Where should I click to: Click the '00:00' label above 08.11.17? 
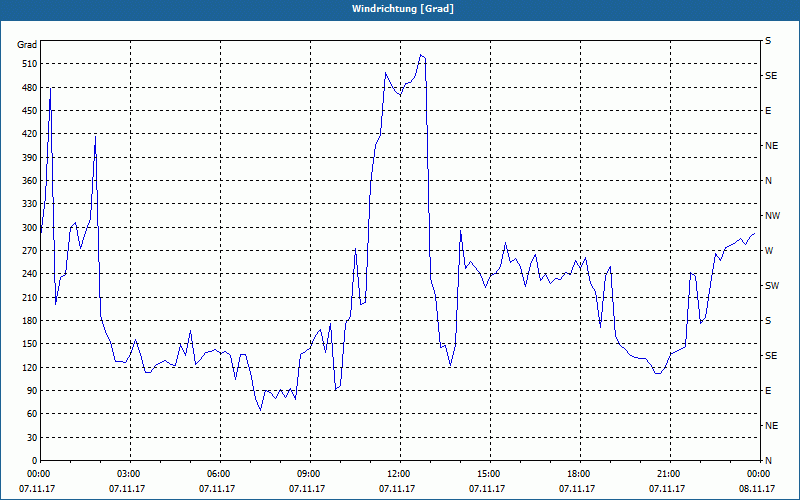[757, 473]
